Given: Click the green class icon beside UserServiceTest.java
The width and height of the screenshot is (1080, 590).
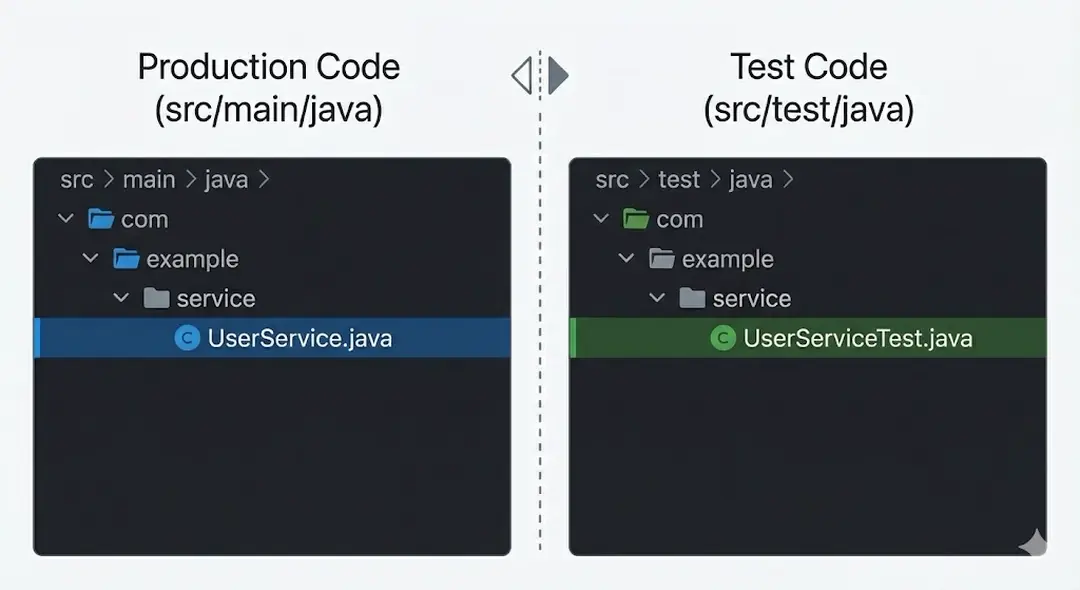Looking at the screenshot, I should pyautogui.click(x=723, y=338).
